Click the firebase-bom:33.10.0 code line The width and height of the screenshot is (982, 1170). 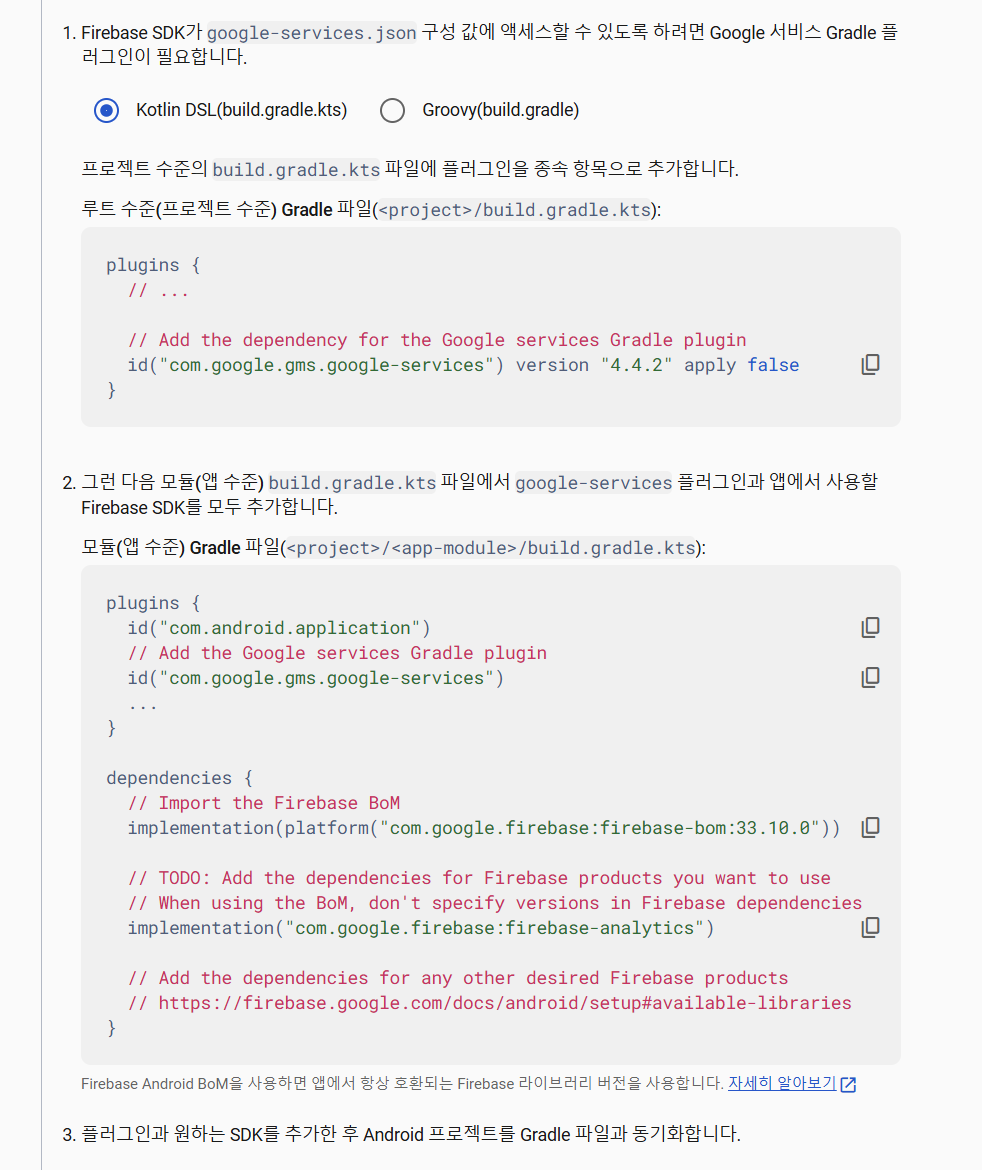484,828
